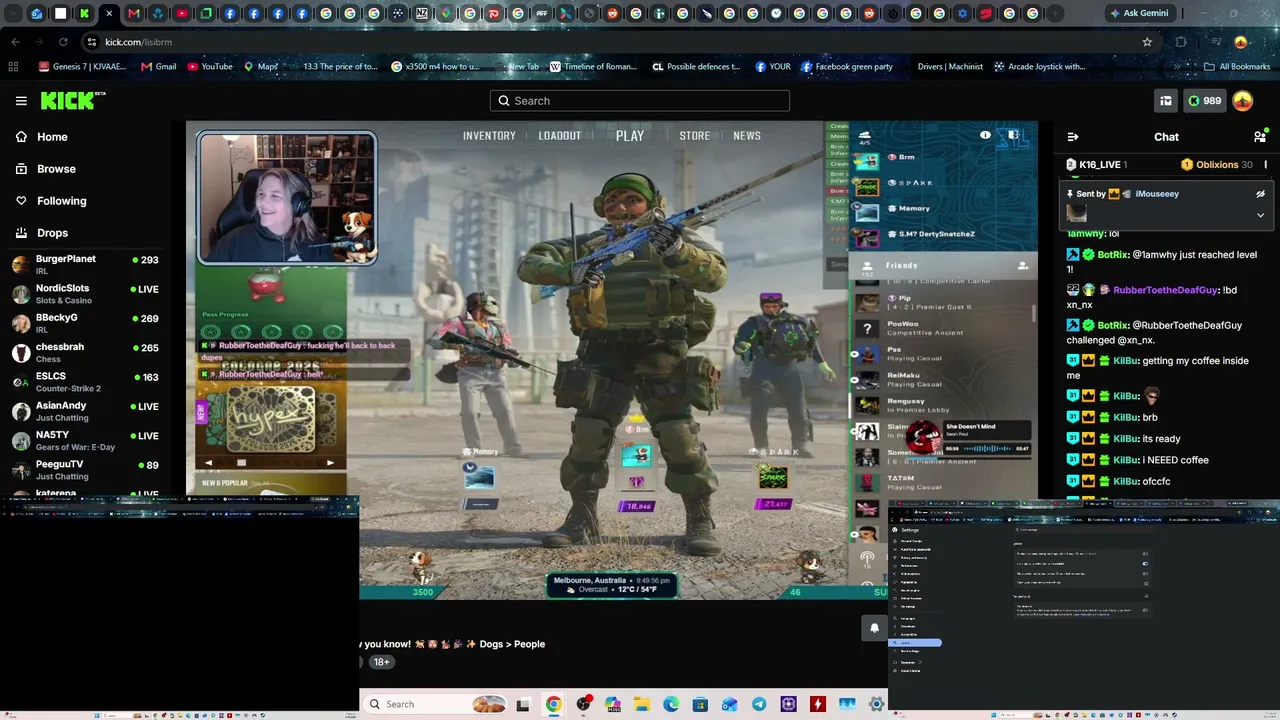Click the Oblixions leaderboard entry
Screen dimensions: 1280x720
pyautogui.click(x=1216, y=165)
